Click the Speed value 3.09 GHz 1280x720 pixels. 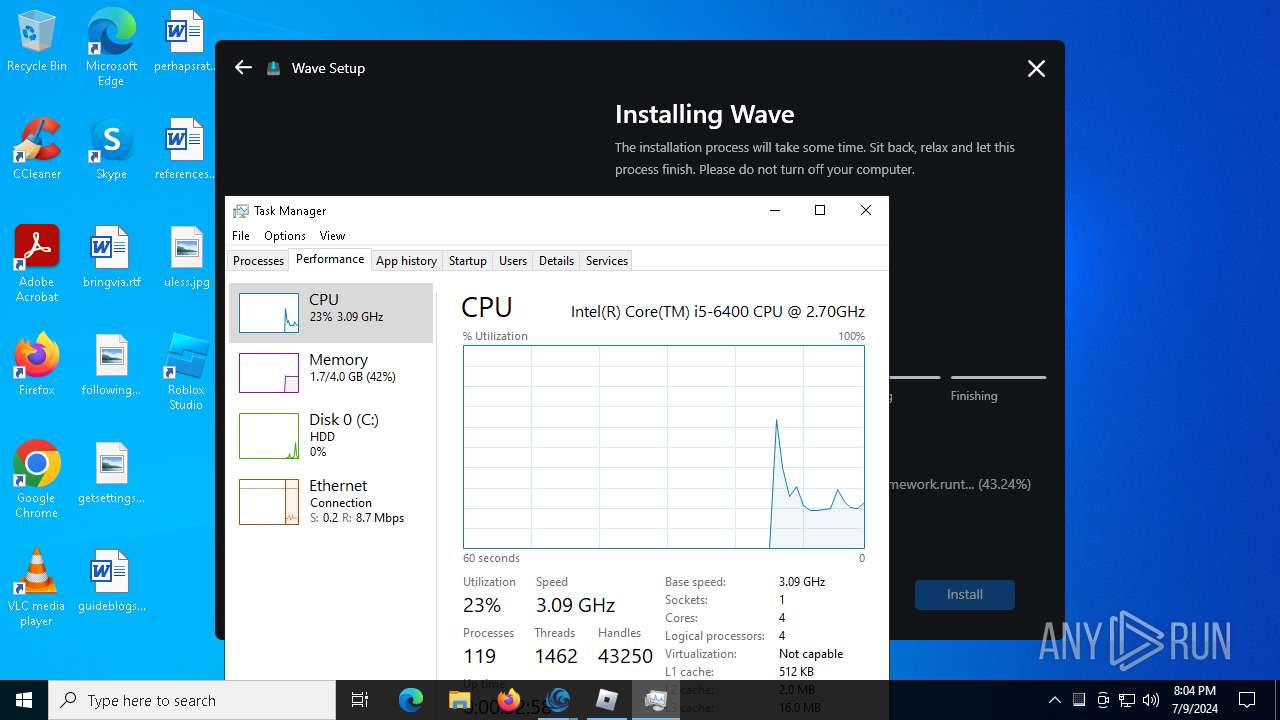coord(575,605)
